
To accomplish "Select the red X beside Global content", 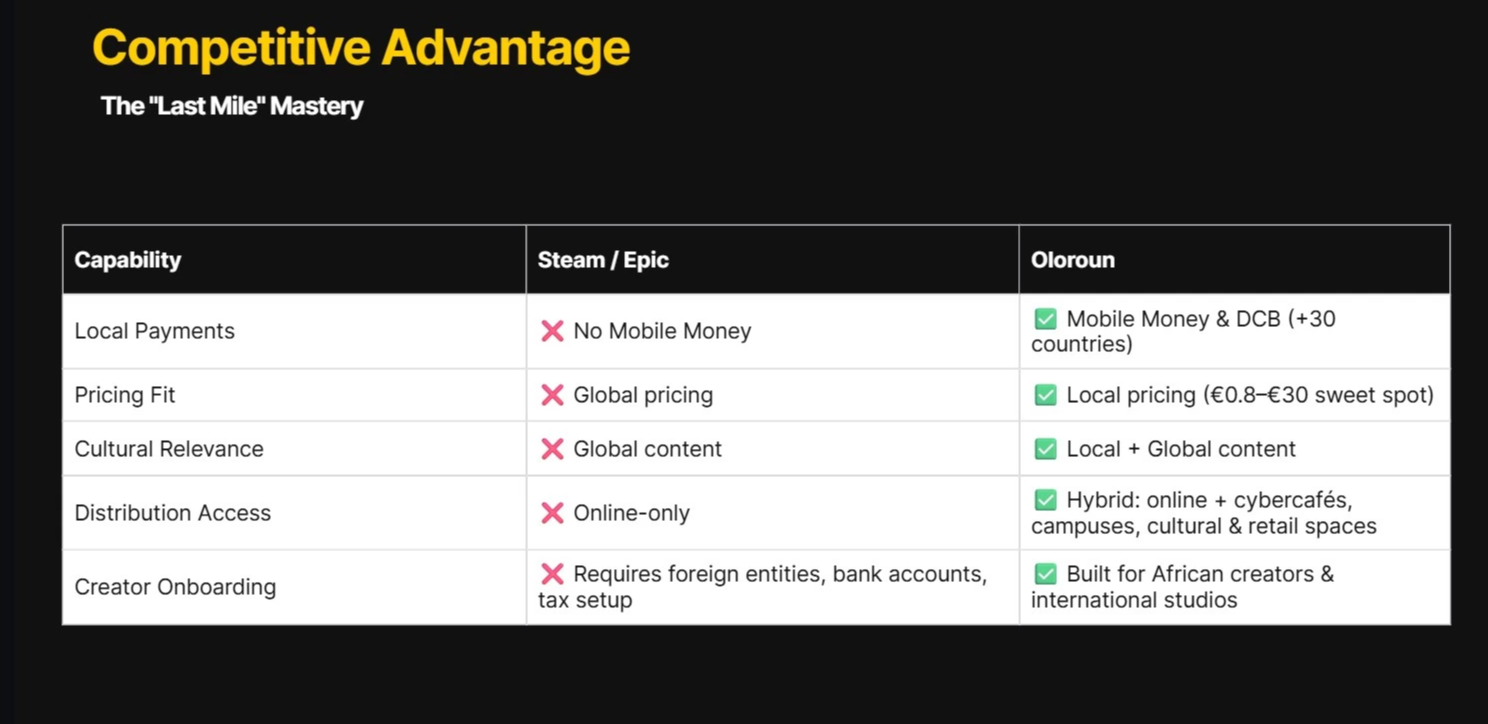I will point(552,449).
